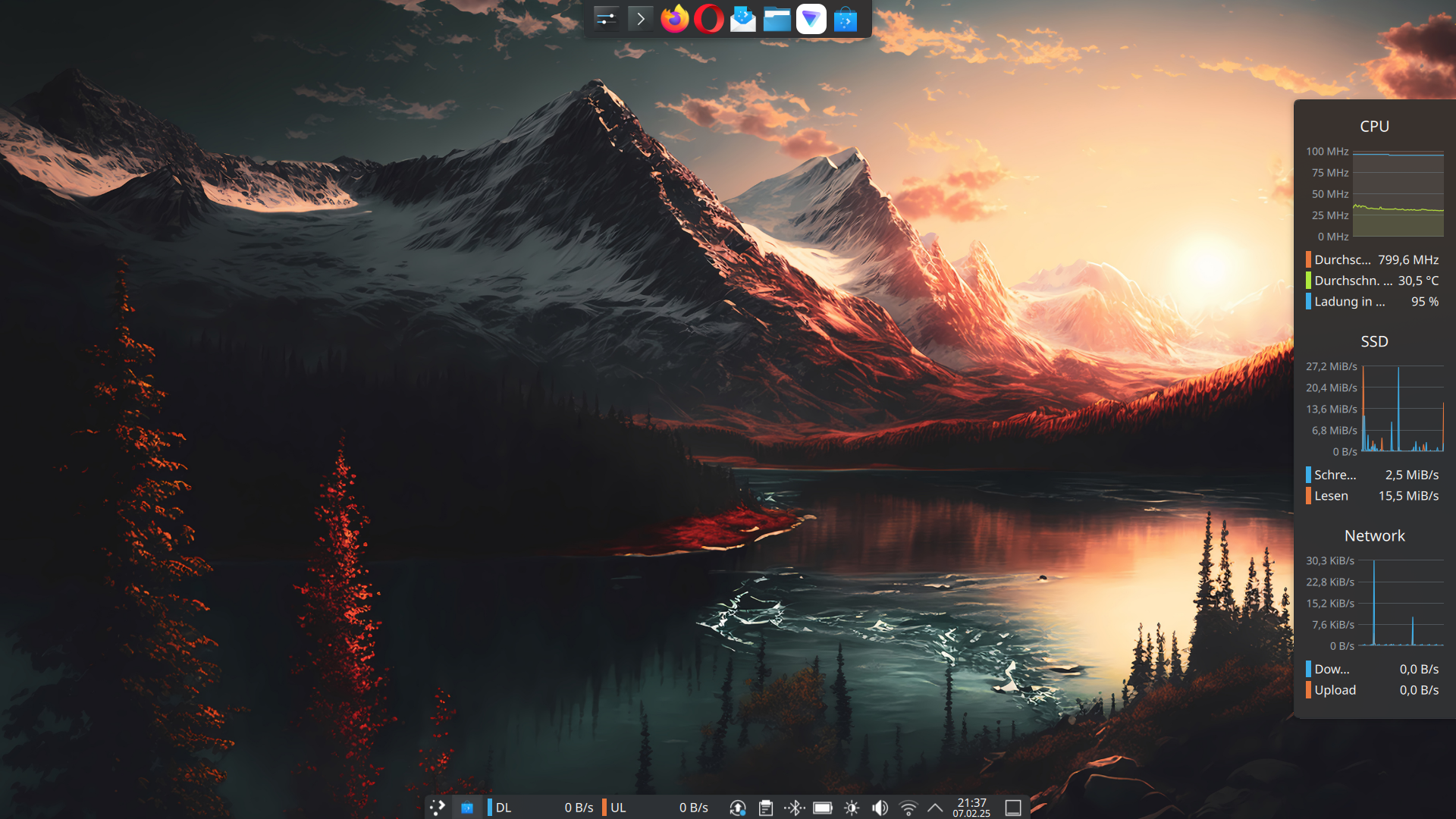The image size is (1456, 819).
Task: Click Peek at Desktop button
Action: click(x=1013, y=808)
